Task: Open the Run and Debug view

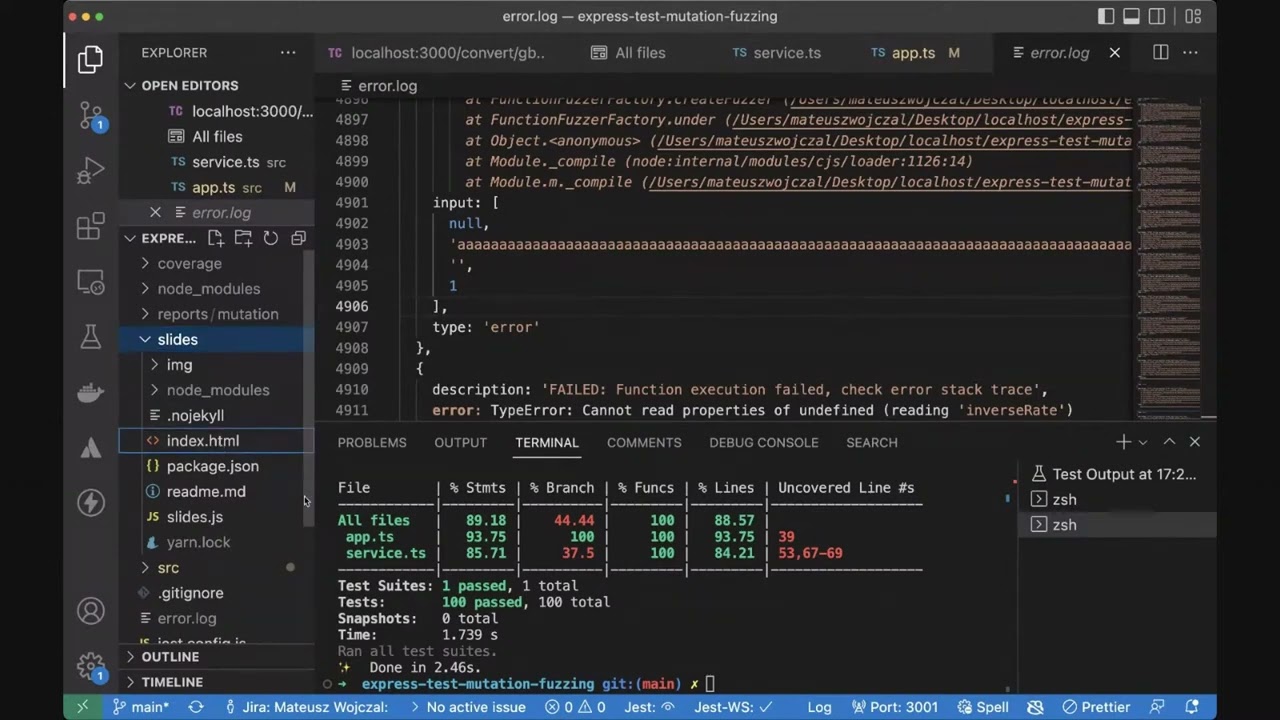Action: click(91, 171)
